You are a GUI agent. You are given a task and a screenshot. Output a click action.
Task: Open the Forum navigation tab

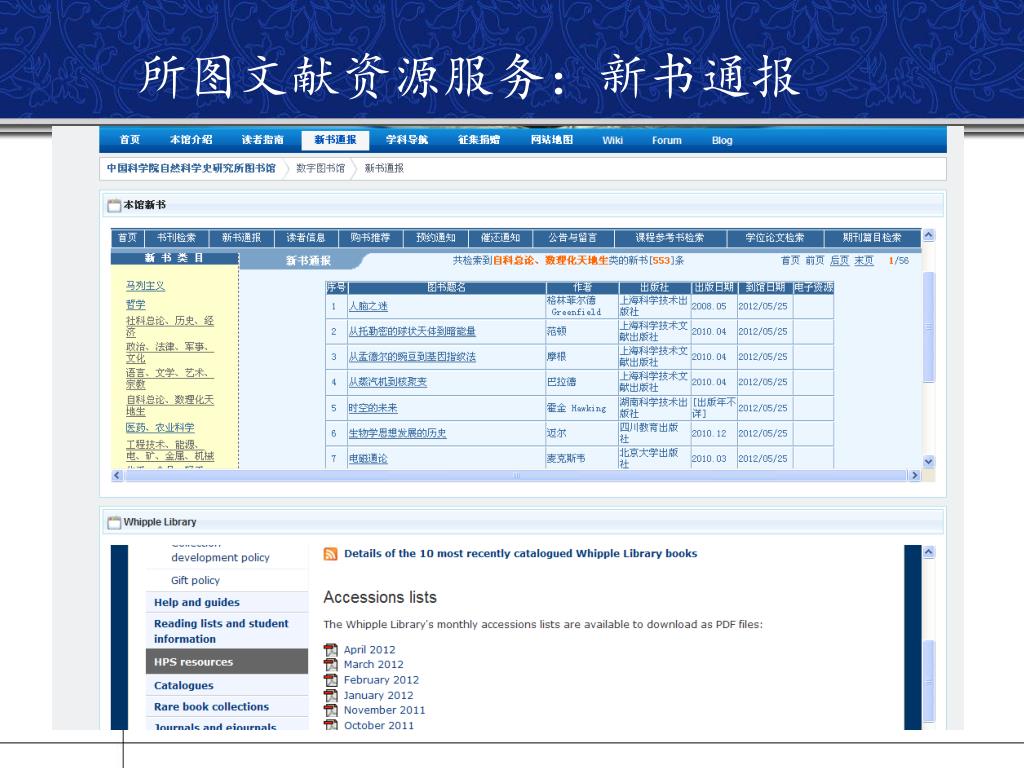pyautogui.click(x=667, y=140)
